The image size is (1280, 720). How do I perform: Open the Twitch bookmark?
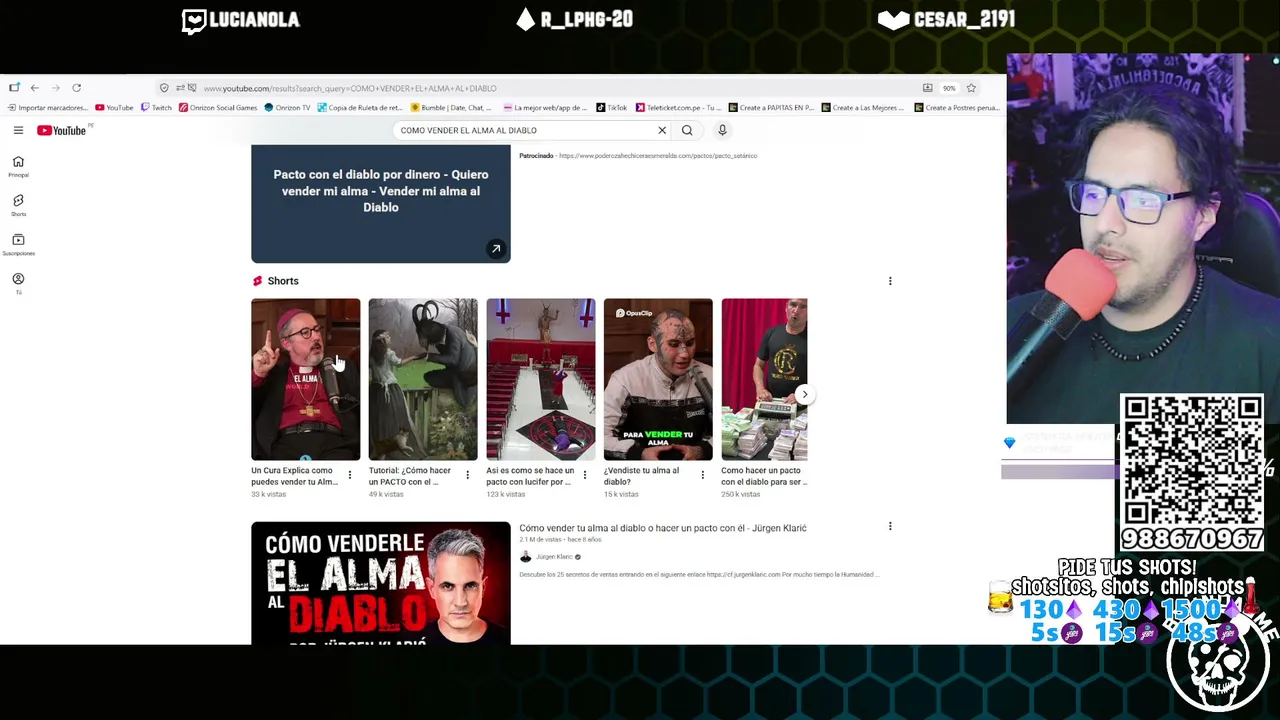point(156,108)
